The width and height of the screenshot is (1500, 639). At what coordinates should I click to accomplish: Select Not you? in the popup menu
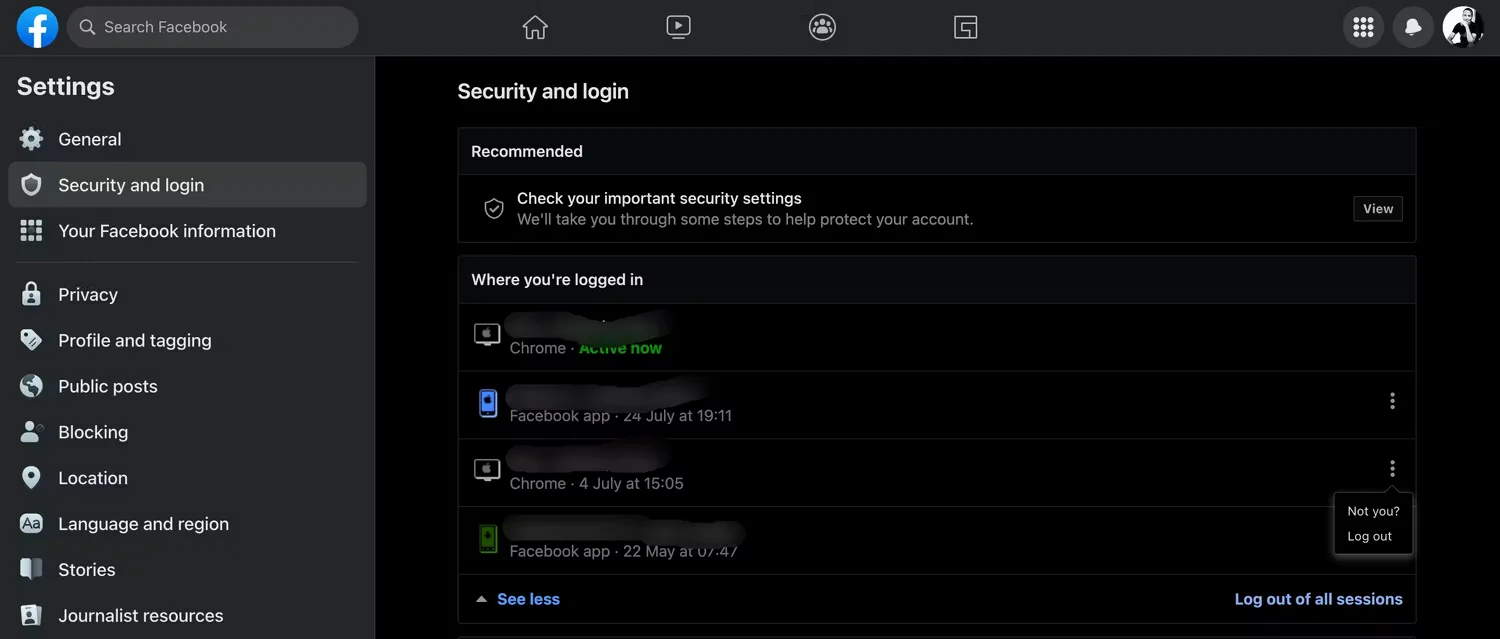point(1373,511)
